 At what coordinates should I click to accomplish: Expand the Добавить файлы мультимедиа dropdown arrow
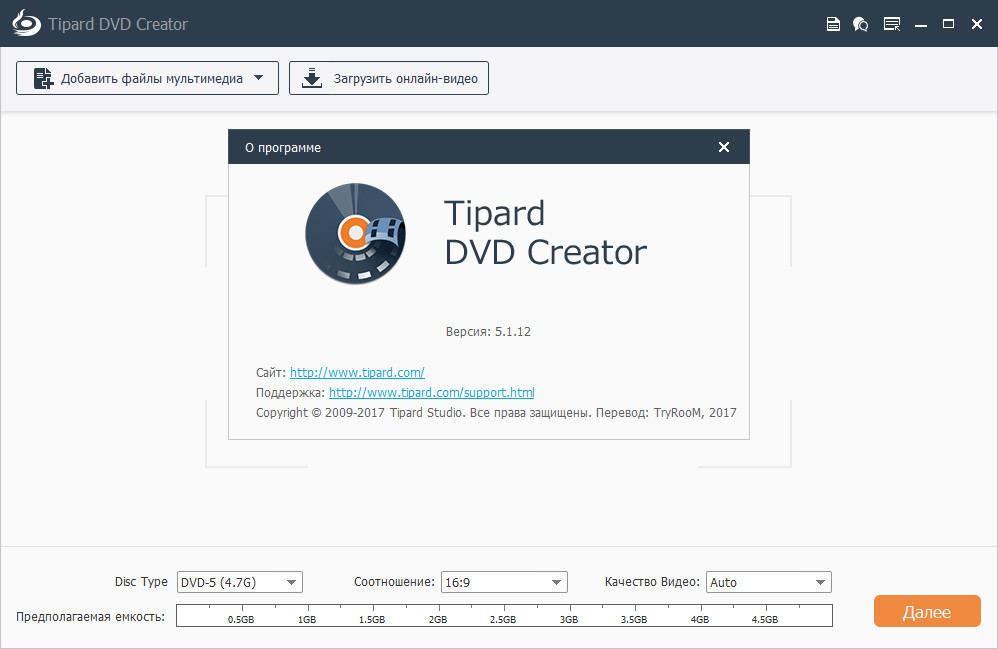coord(258,78)
